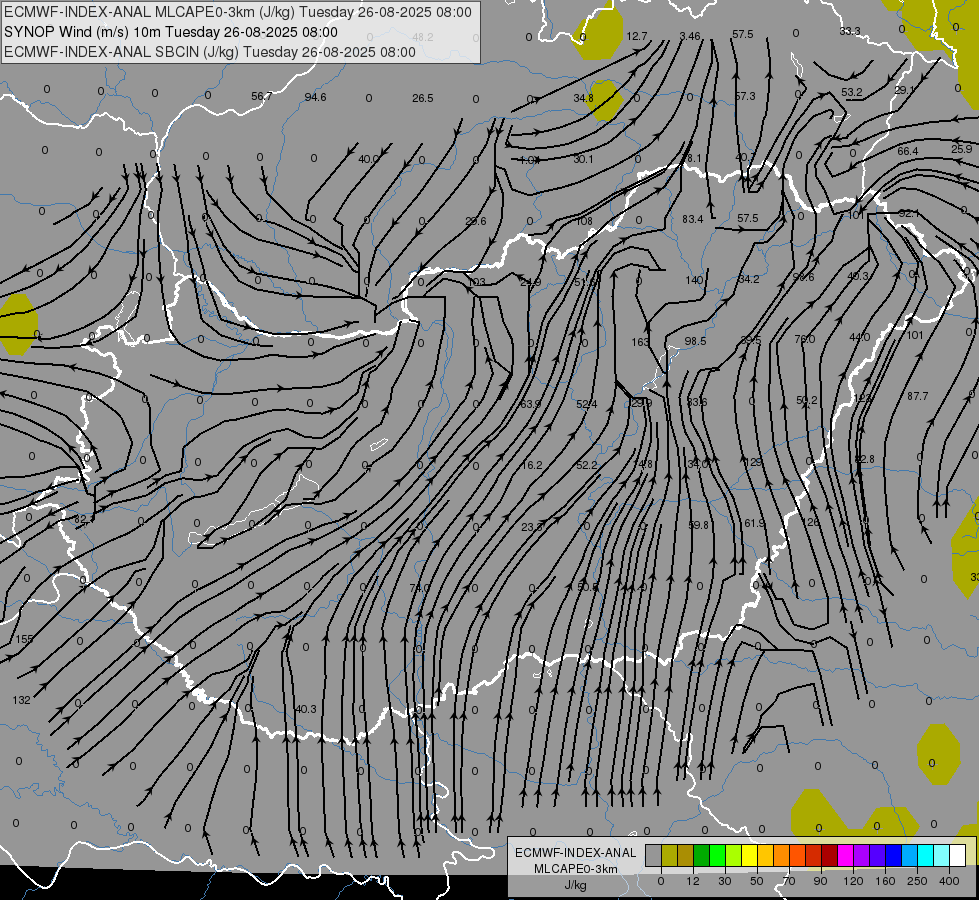Screen dimensions: 979x900
Task: Click the map value 56.7
Action: pyautogui.click(x=262, y=96)
